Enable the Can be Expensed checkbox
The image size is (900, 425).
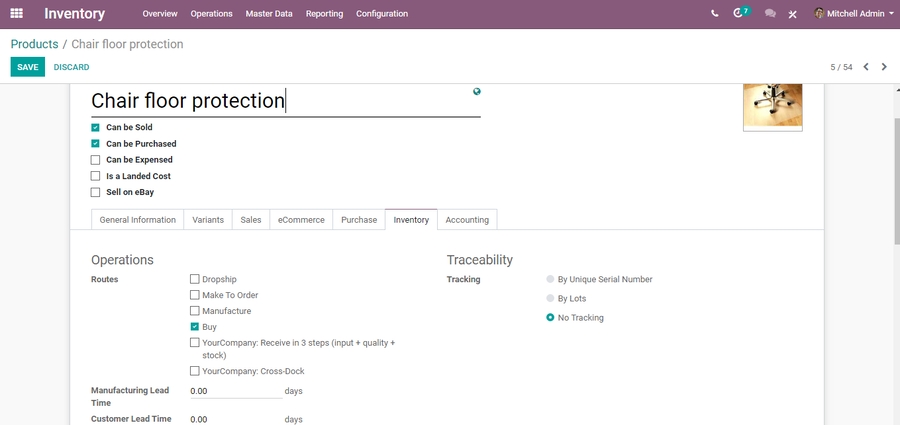pos(96,160)
